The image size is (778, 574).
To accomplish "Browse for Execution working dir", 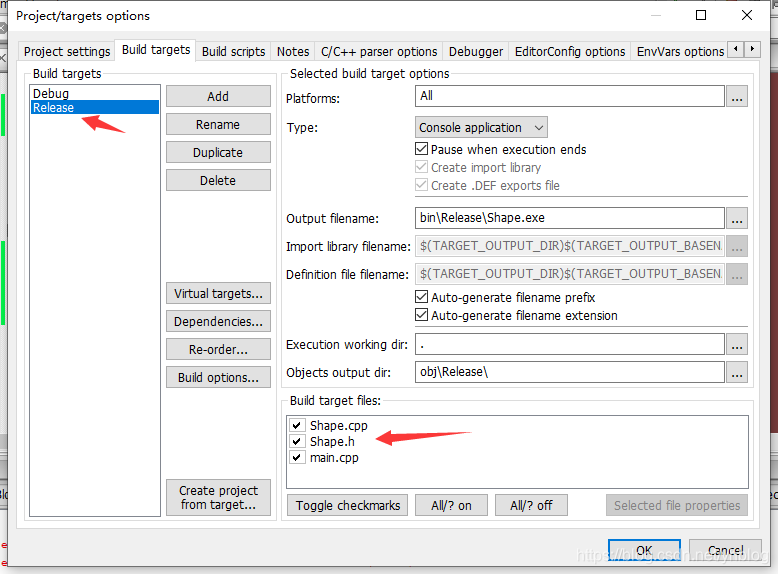I will (x=737, y=344).
